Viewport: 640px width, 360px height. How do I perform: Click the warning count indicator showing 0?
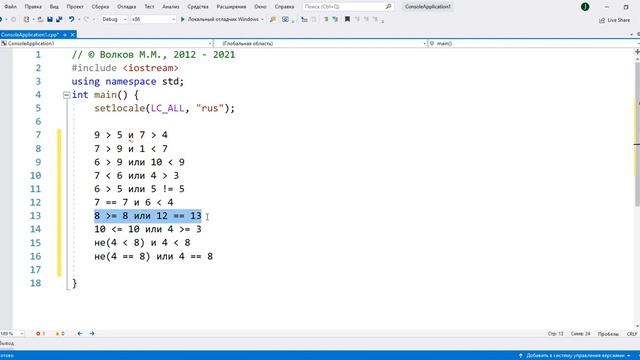pos(60,333)
